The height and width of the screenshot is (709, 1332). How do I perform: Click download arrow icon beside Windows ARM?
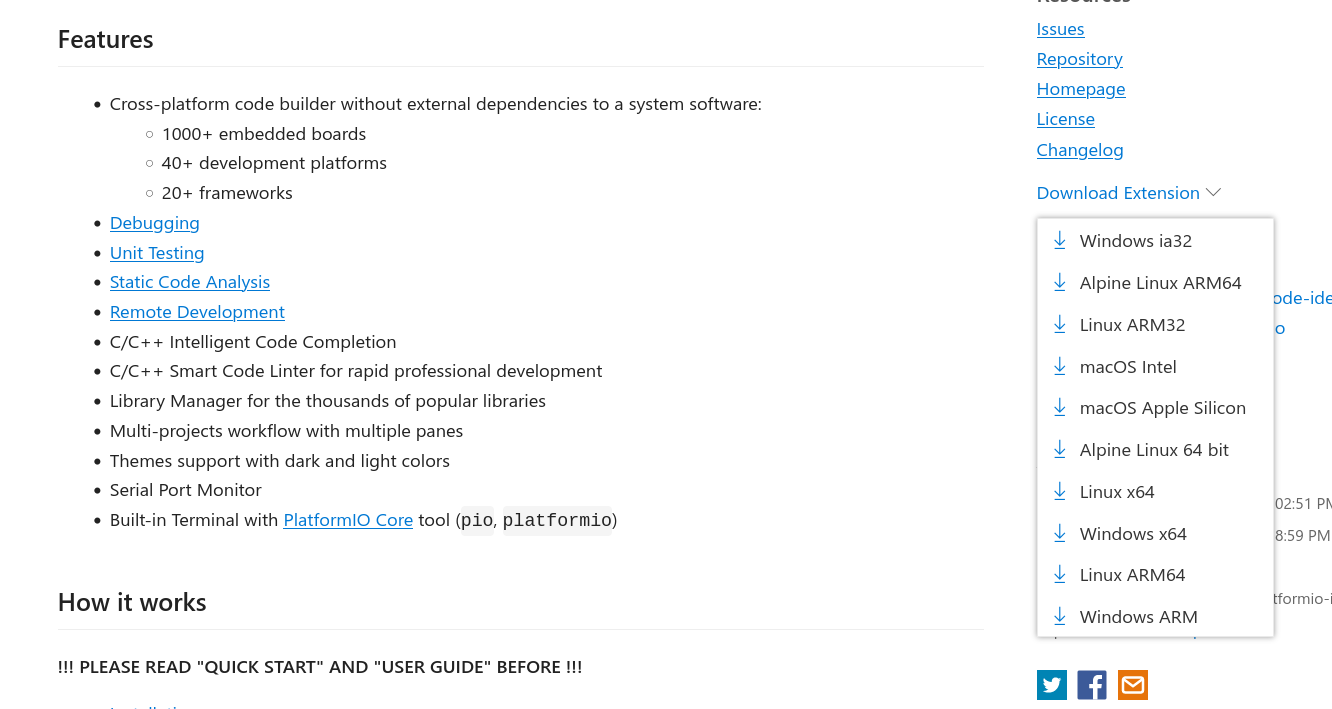(x=1060, y=616)
